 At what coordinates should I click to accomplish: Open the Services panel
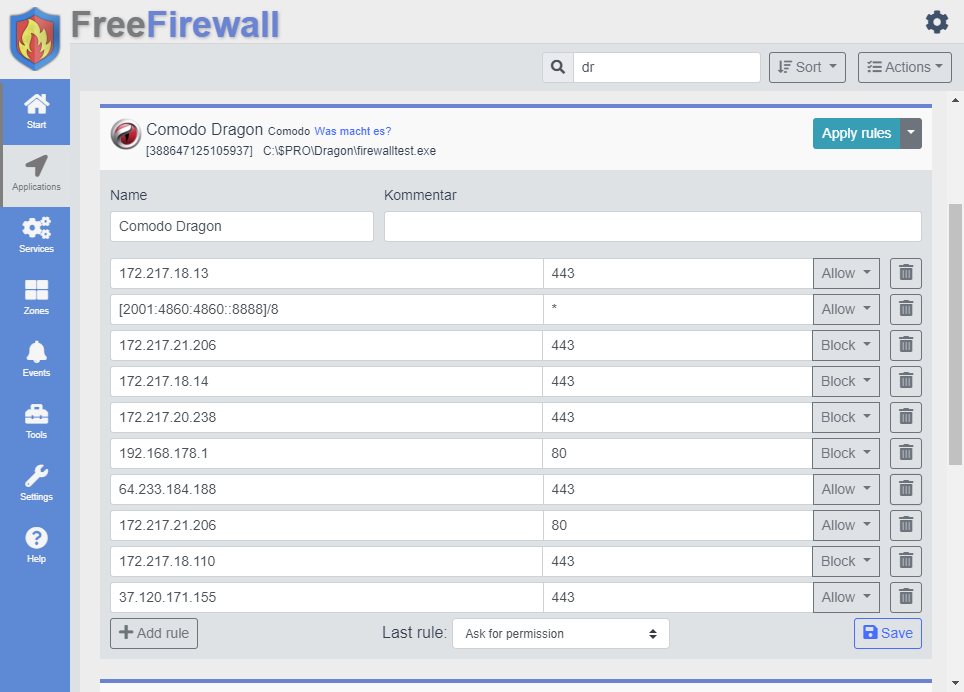[x=36, y=235]
